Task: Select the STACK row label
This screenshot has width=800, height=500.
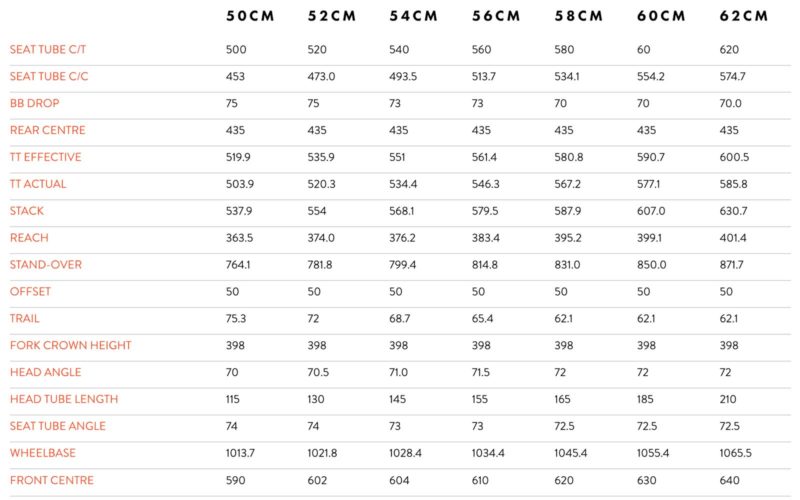Action: (27, 211)
